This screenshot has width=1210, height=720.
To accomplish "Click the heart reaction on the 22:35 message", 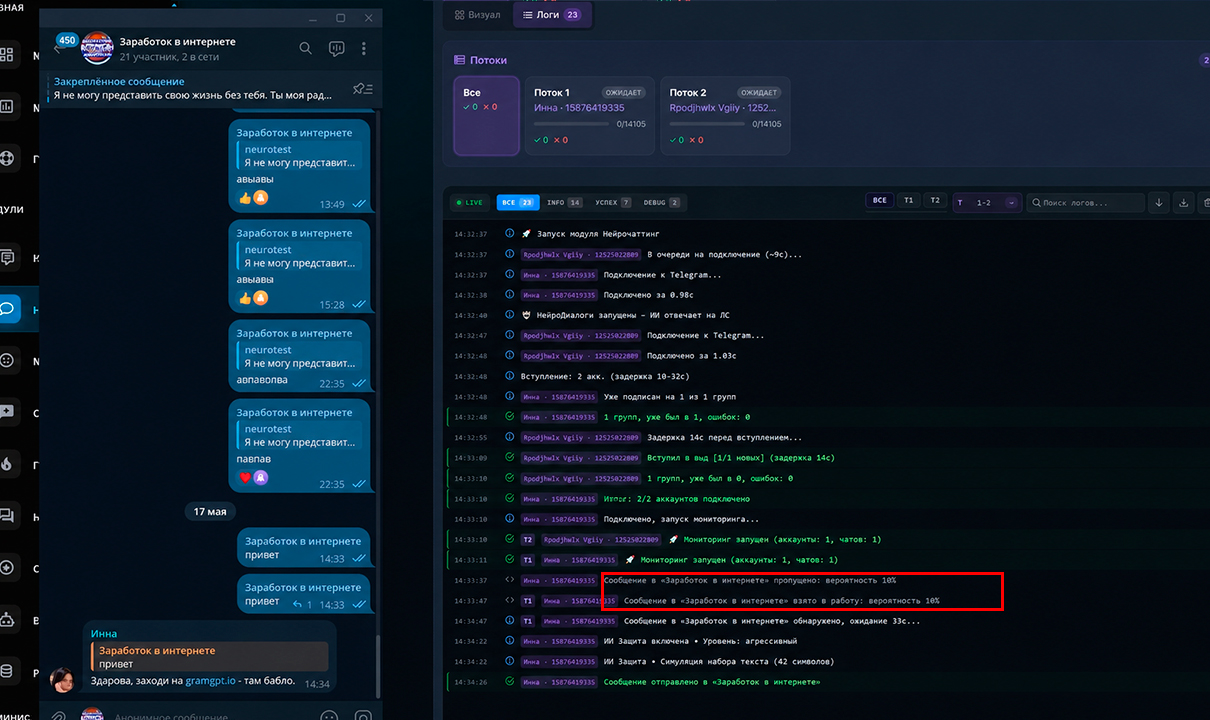I will tap(245, 477).
